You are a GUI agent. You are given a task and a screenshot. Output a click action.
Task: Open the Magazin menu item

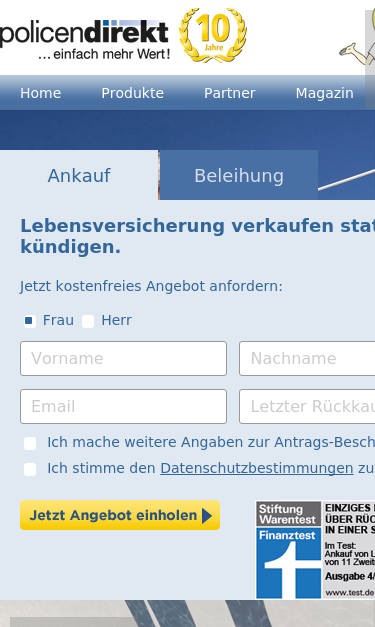click(325, 93)
